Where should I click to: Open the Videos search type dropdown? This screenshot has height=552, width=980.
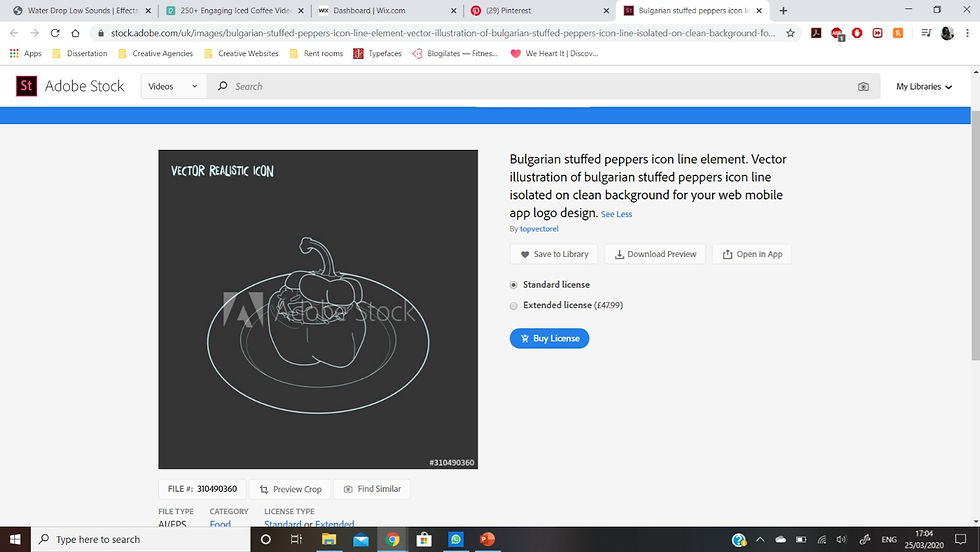[x=172, y=86]
